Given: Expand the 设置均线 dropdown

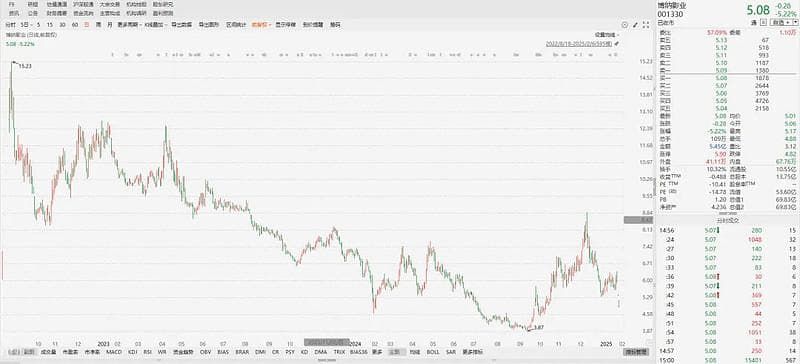Looking at the screenshot, I should click(606, 35).
